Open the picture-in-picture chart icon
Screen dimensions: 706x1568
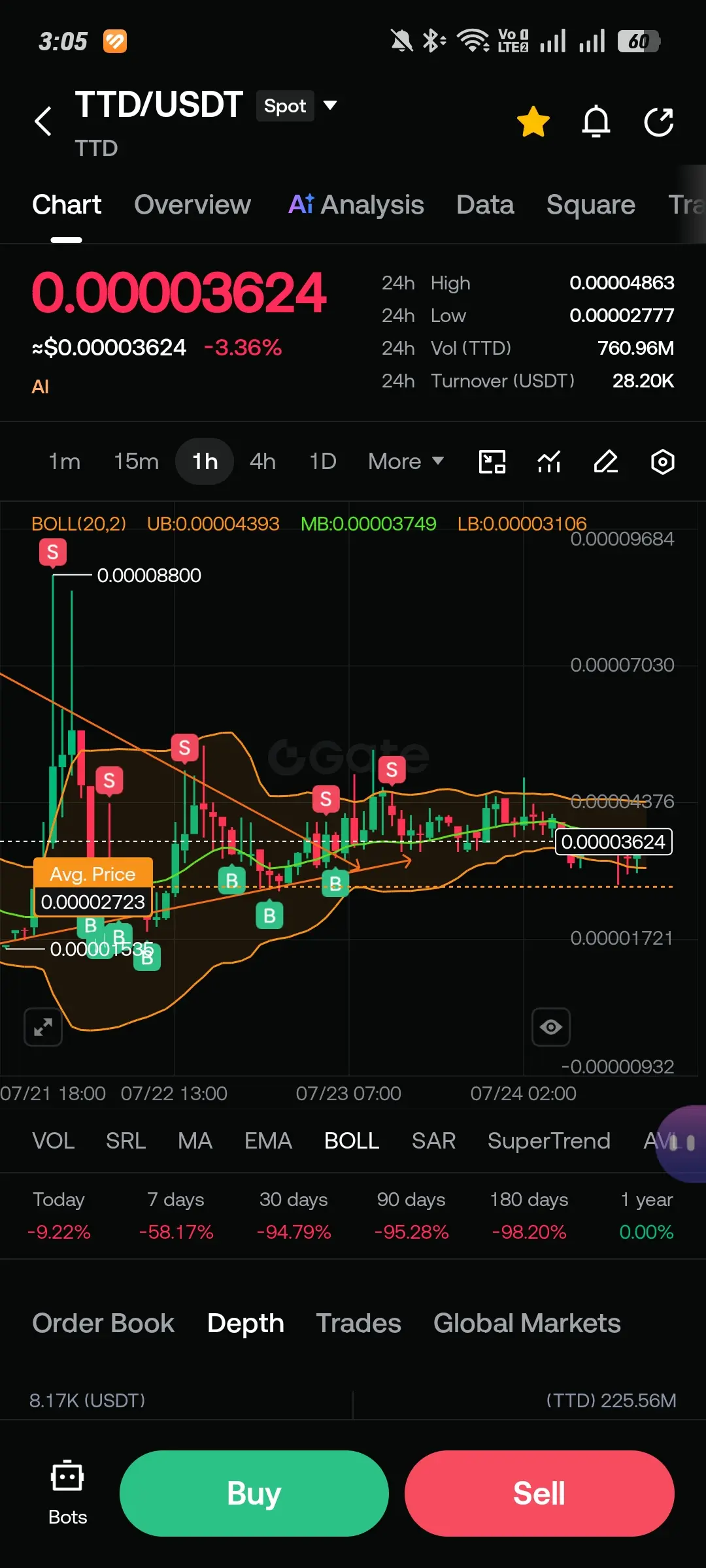pos(492,462)
